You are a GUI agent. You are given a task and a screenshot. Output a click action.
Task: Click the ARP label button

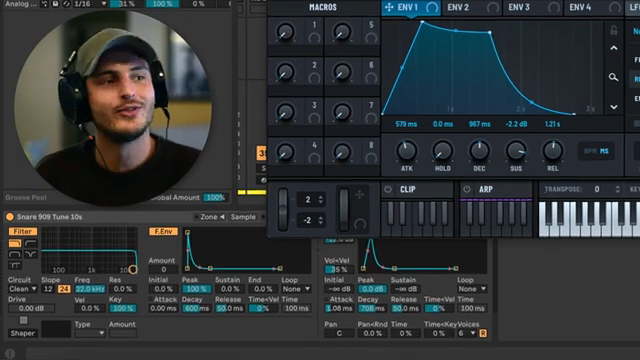(486, 189)
